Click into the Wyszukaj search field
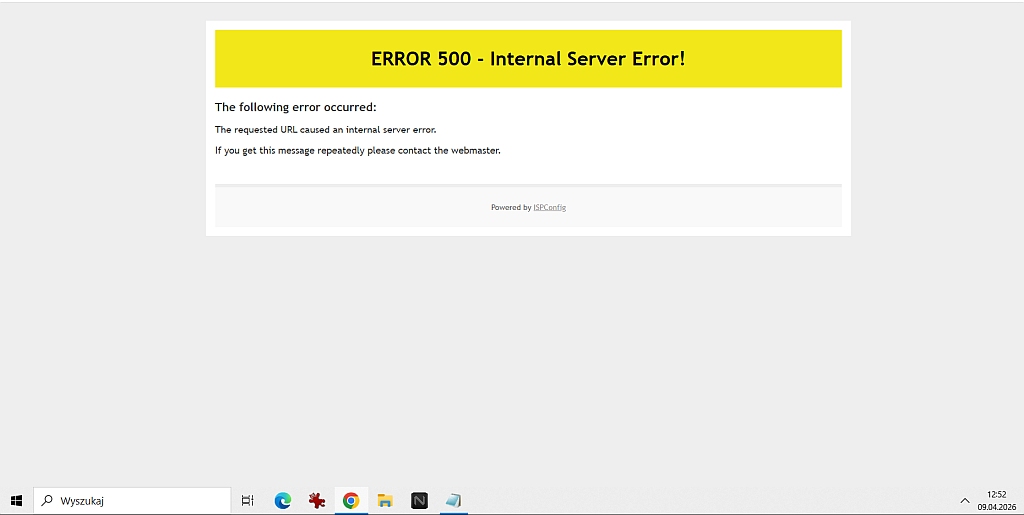This screenshot has height=515, width=1024. (140, 500)
